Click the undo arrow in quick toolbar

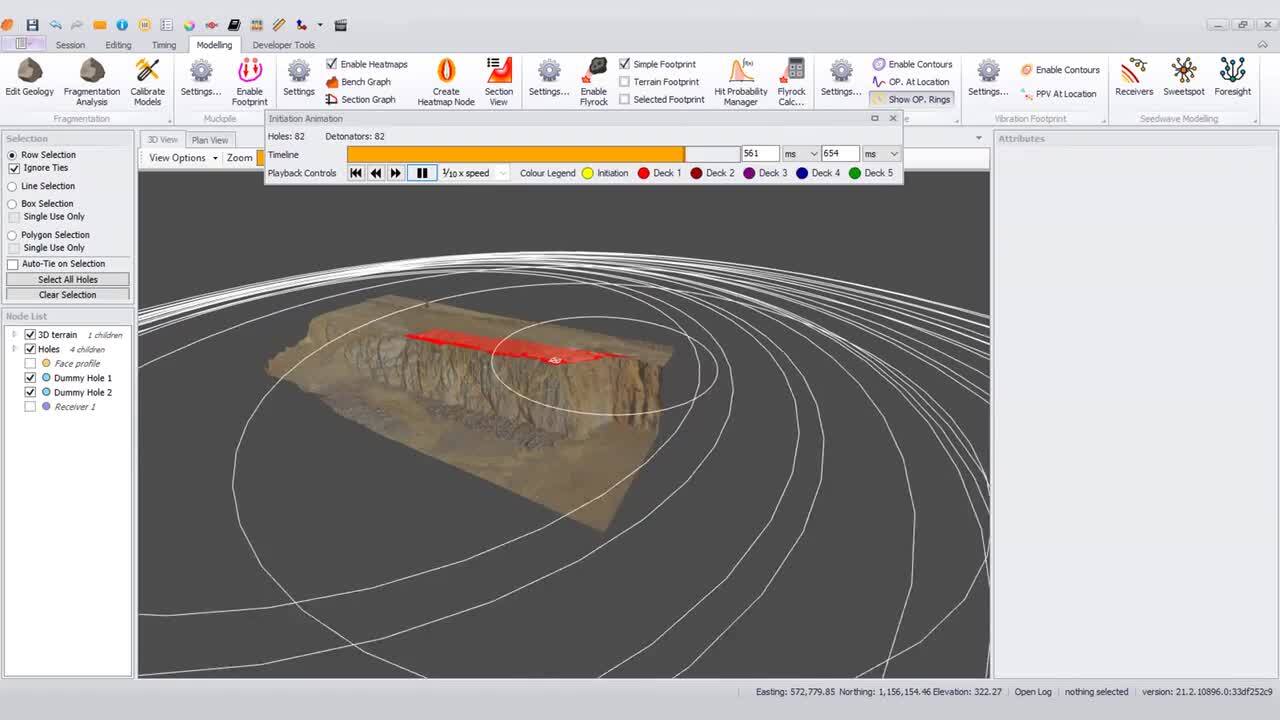click(55, 25)
